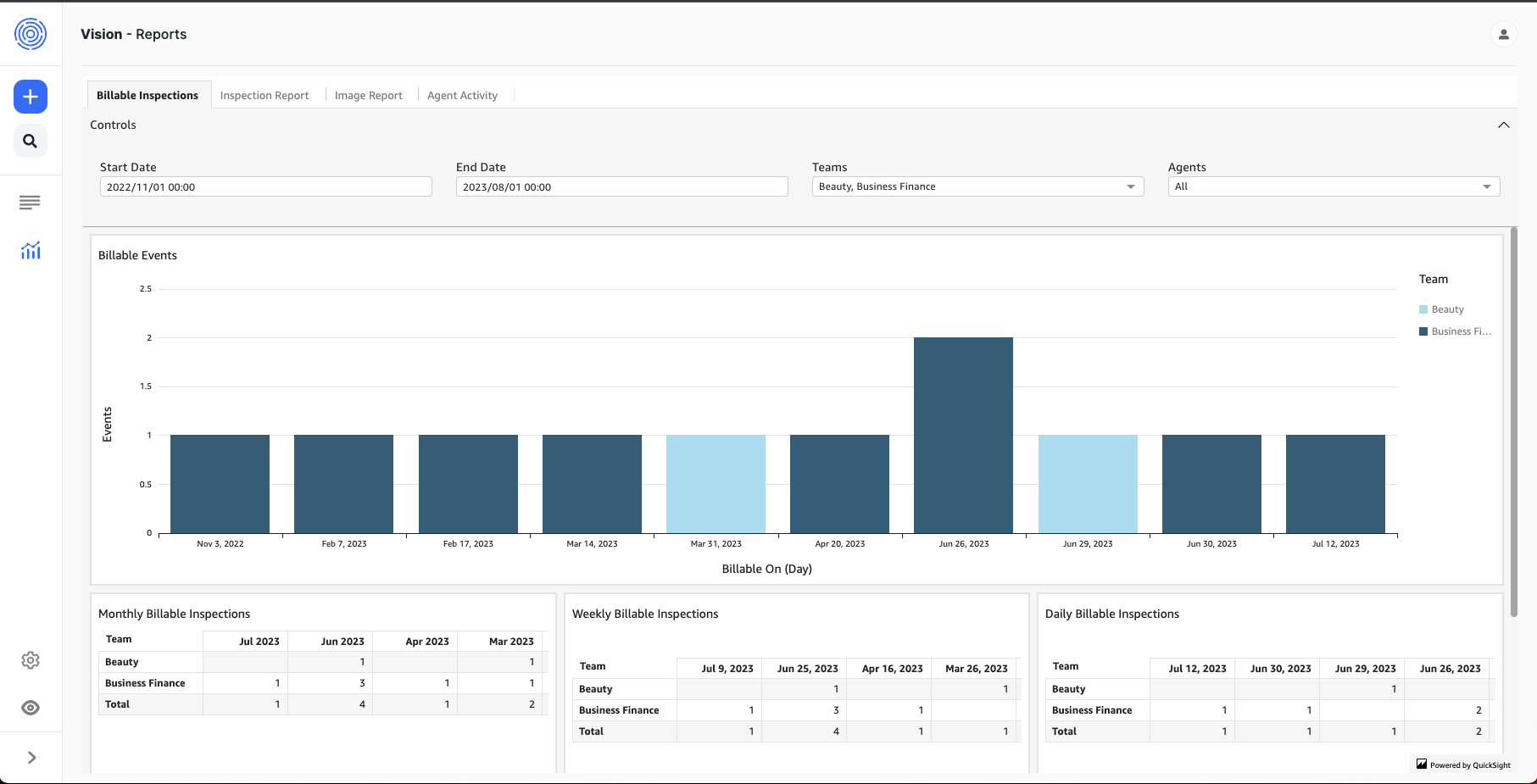This screenshot has width=1537, height=784.
Task: Click the Jun 29, 2023 Beauty bar
Action: (1088, 484)
